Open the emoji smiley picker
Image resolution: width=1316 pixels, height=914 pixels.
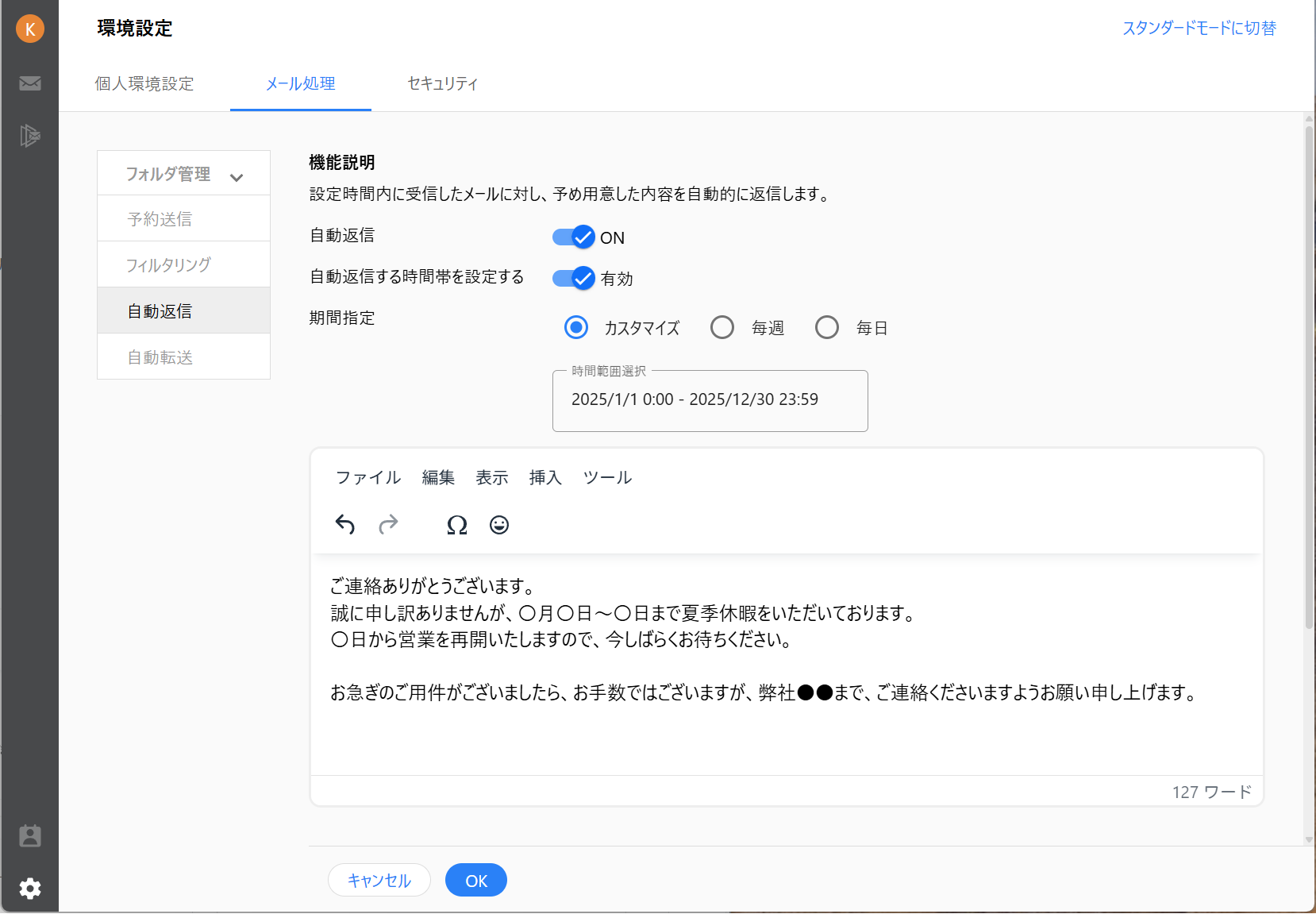[499, 525]
